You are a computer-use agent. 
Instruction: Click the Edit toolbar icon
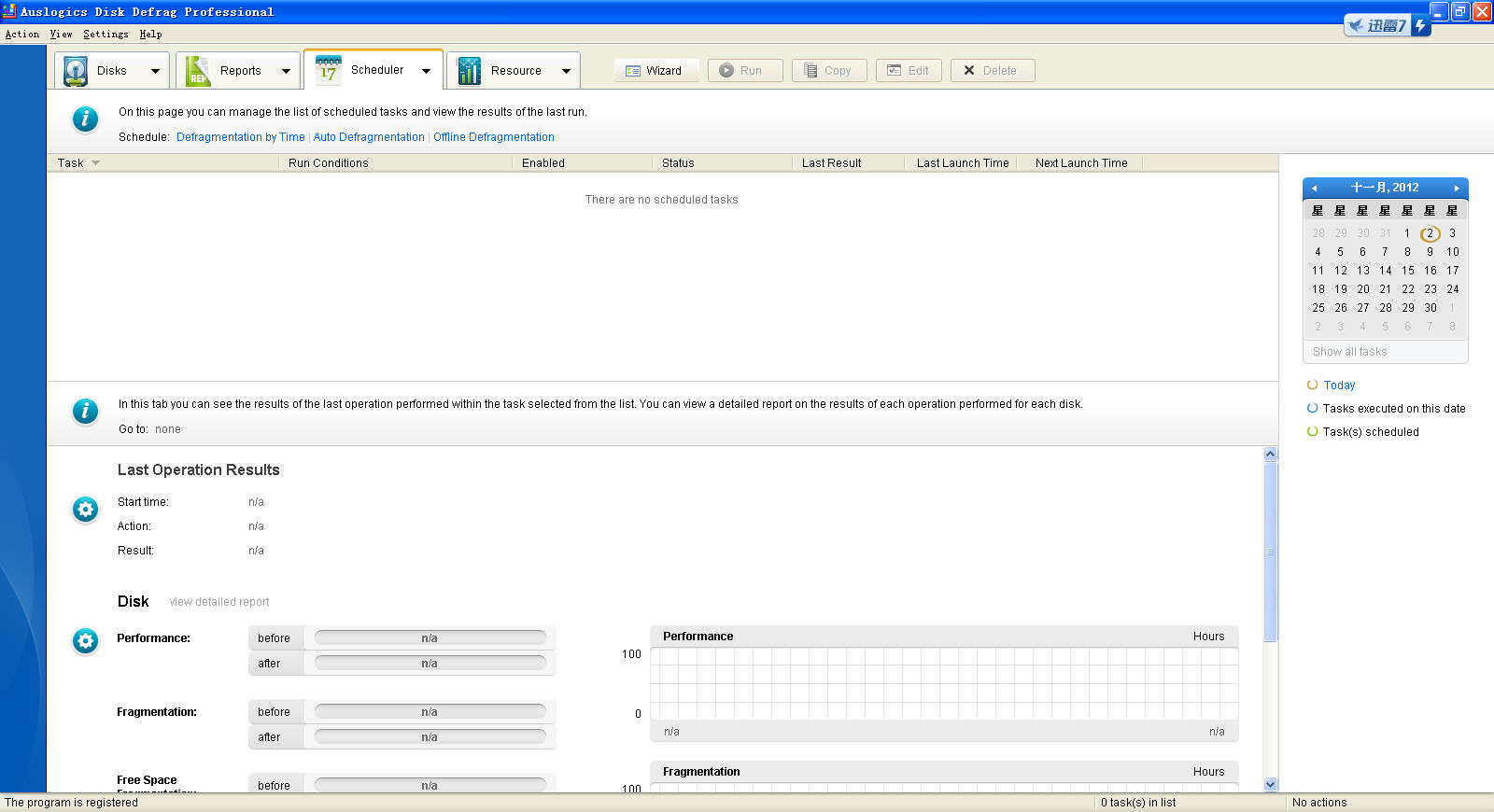[x=895, y=71]
